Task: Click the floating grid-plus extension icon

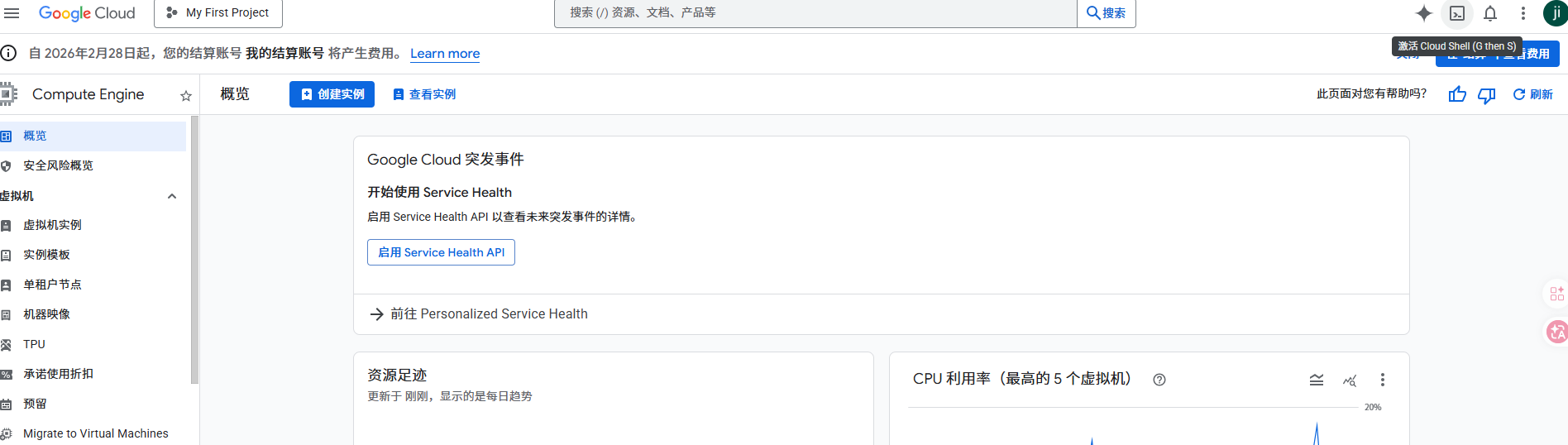Action: (1556, 294)
